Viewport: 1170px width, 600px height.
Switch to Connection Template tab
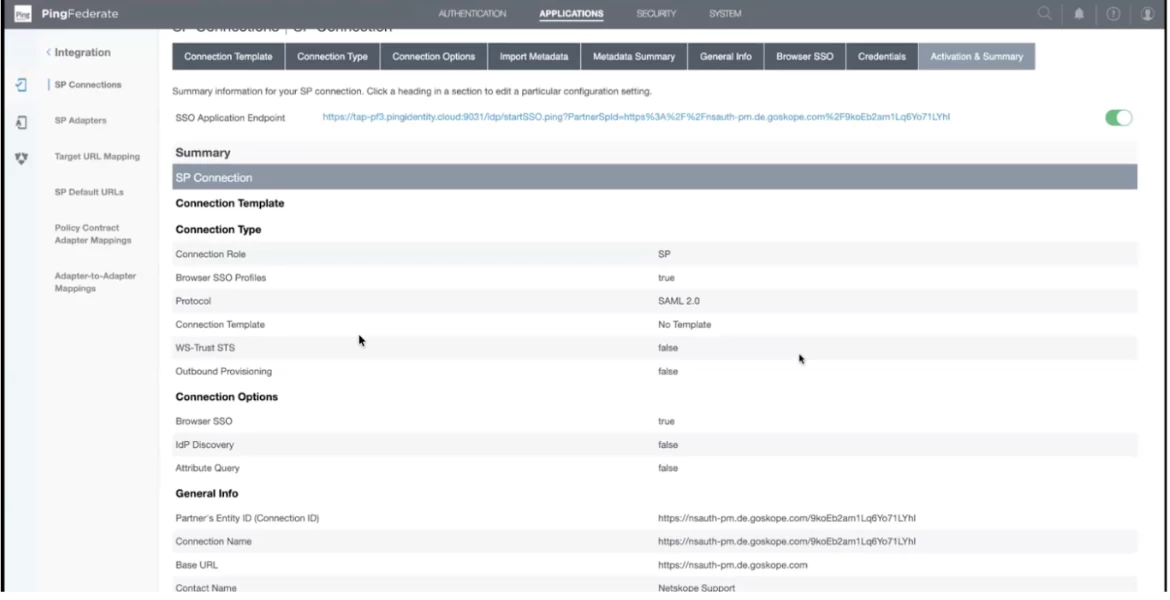click(228, 57)
